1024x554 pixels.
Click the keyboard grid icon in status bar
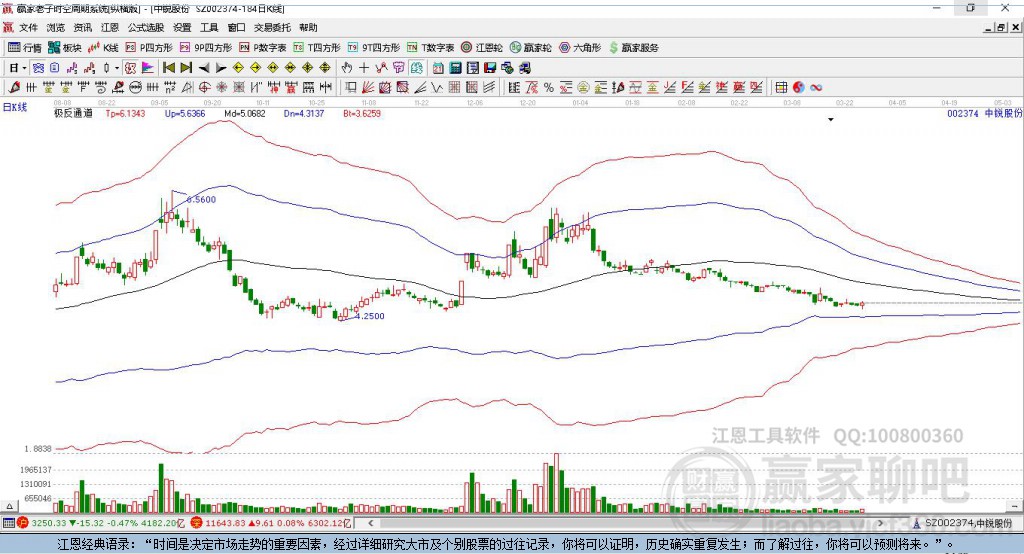[x=8, y=523]
